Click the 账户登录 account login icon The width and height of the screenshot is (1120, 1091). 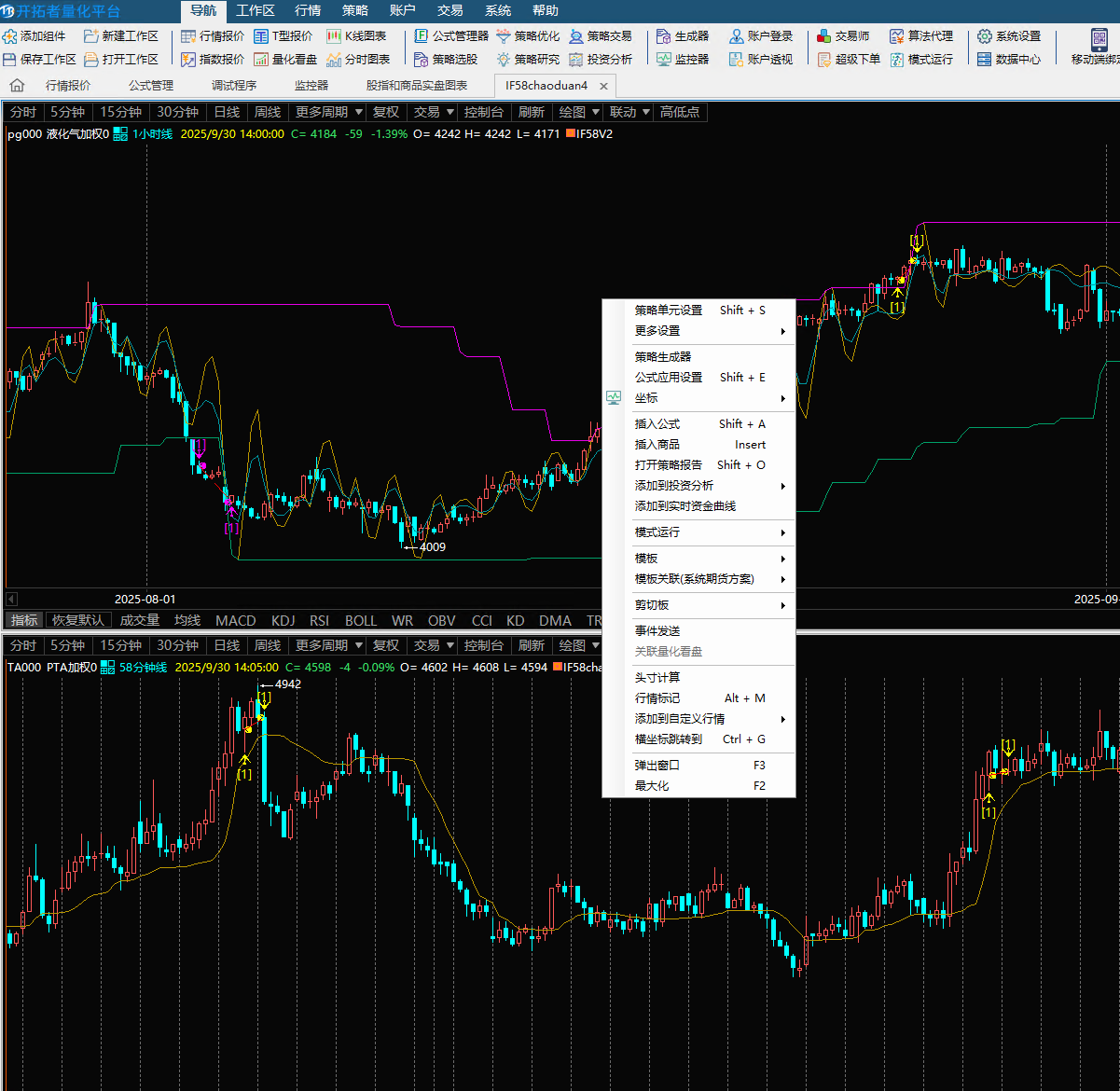(x=737, y=36)
